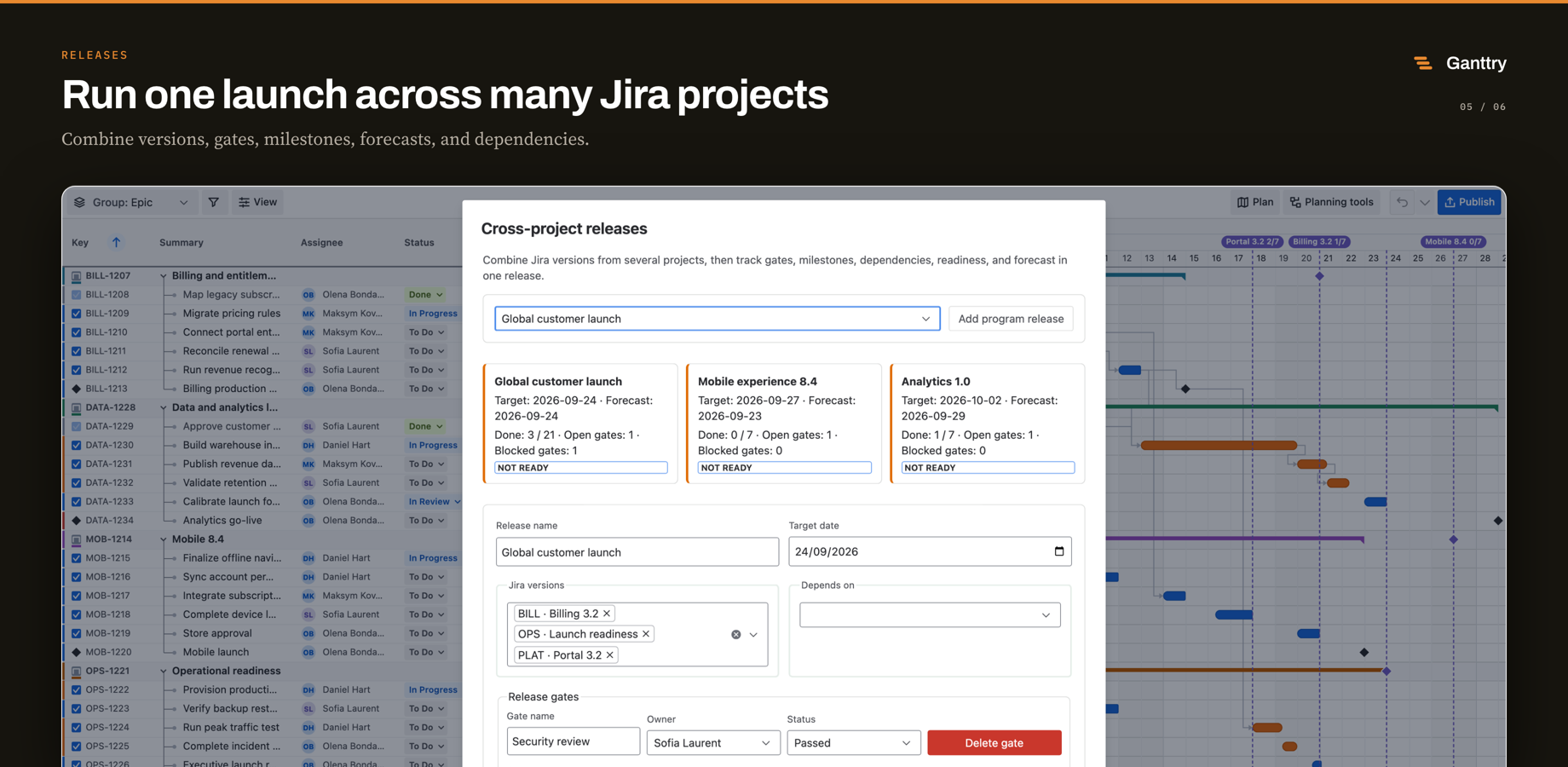Click the undo arrow icon
This screenshot has width=1568, height=767.
point(1402,202)
